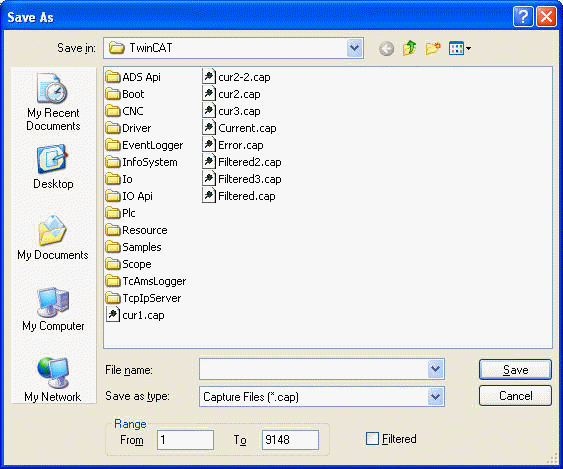Select the Current.cap file

point(239,128)
